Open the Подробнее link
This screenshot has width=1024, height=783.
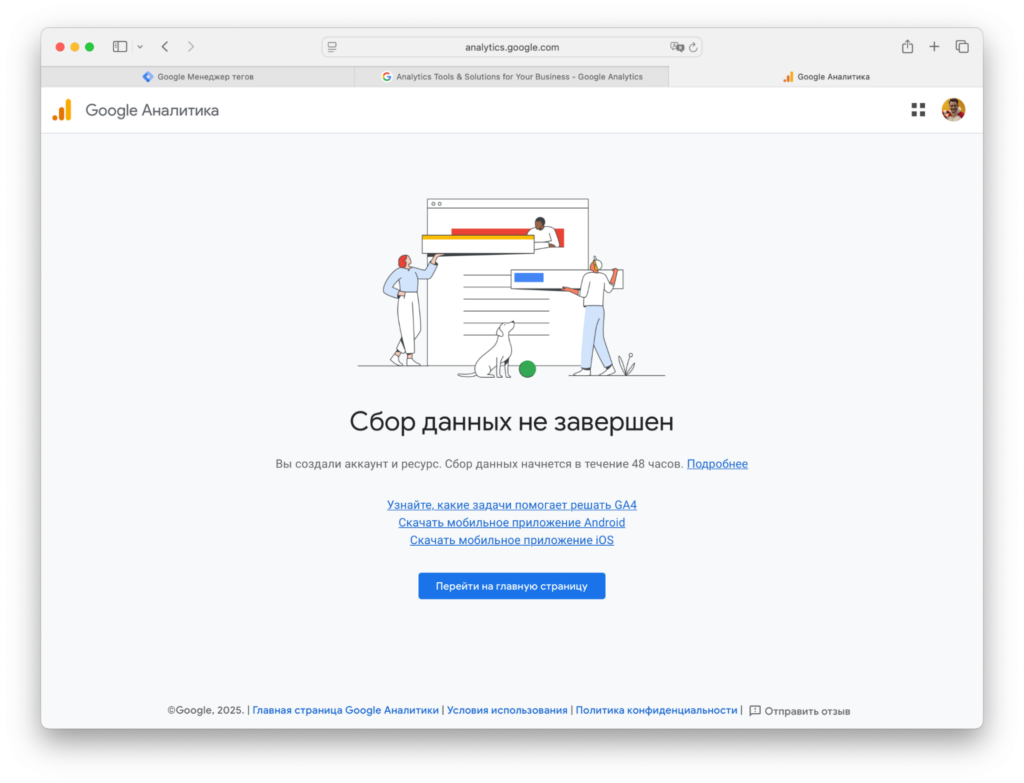pos(717,464)
